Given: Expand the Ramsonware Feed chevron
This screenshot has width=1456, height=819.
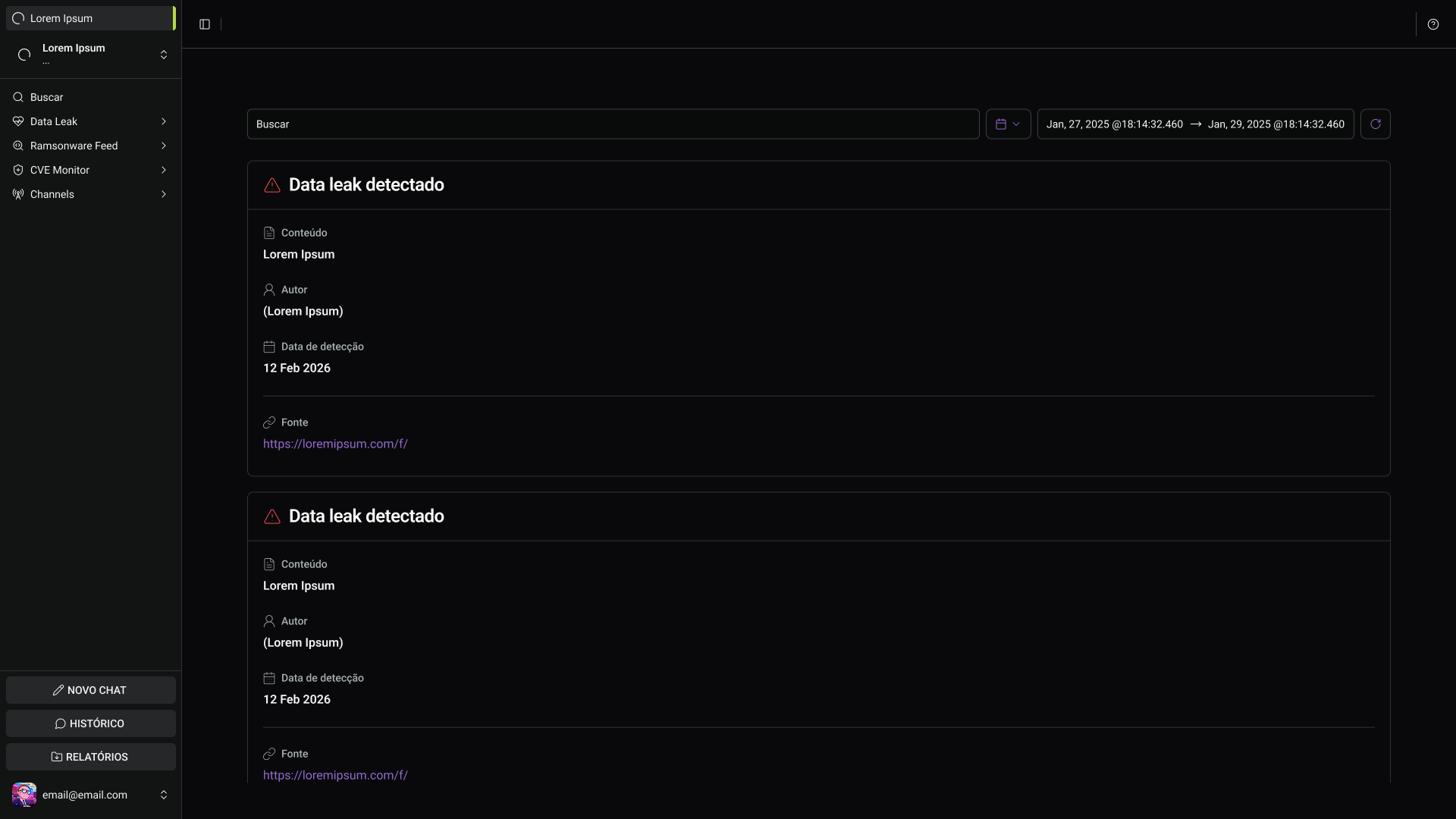Looking at the screenshot, I should 164,146.
